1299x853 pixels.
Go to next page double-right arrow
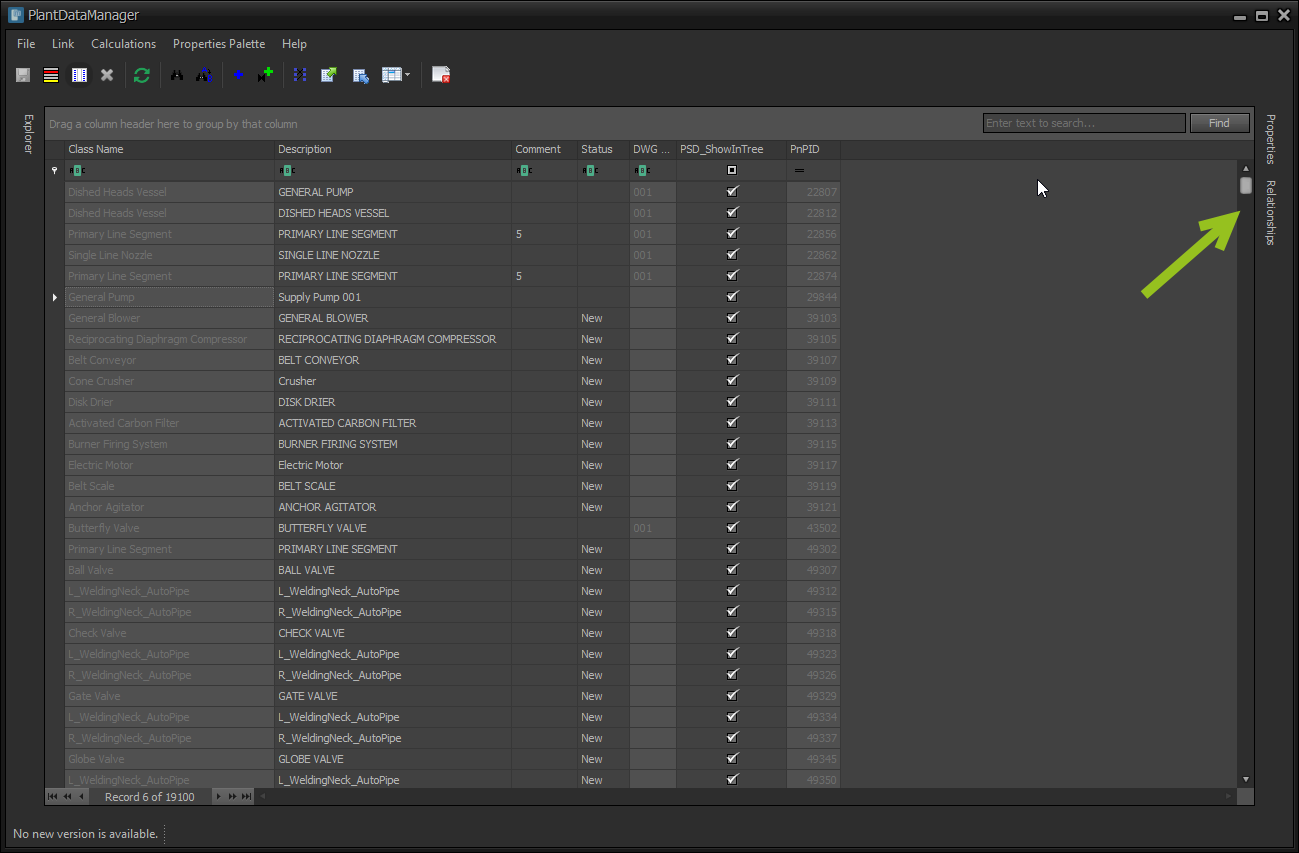coord(233,797)
